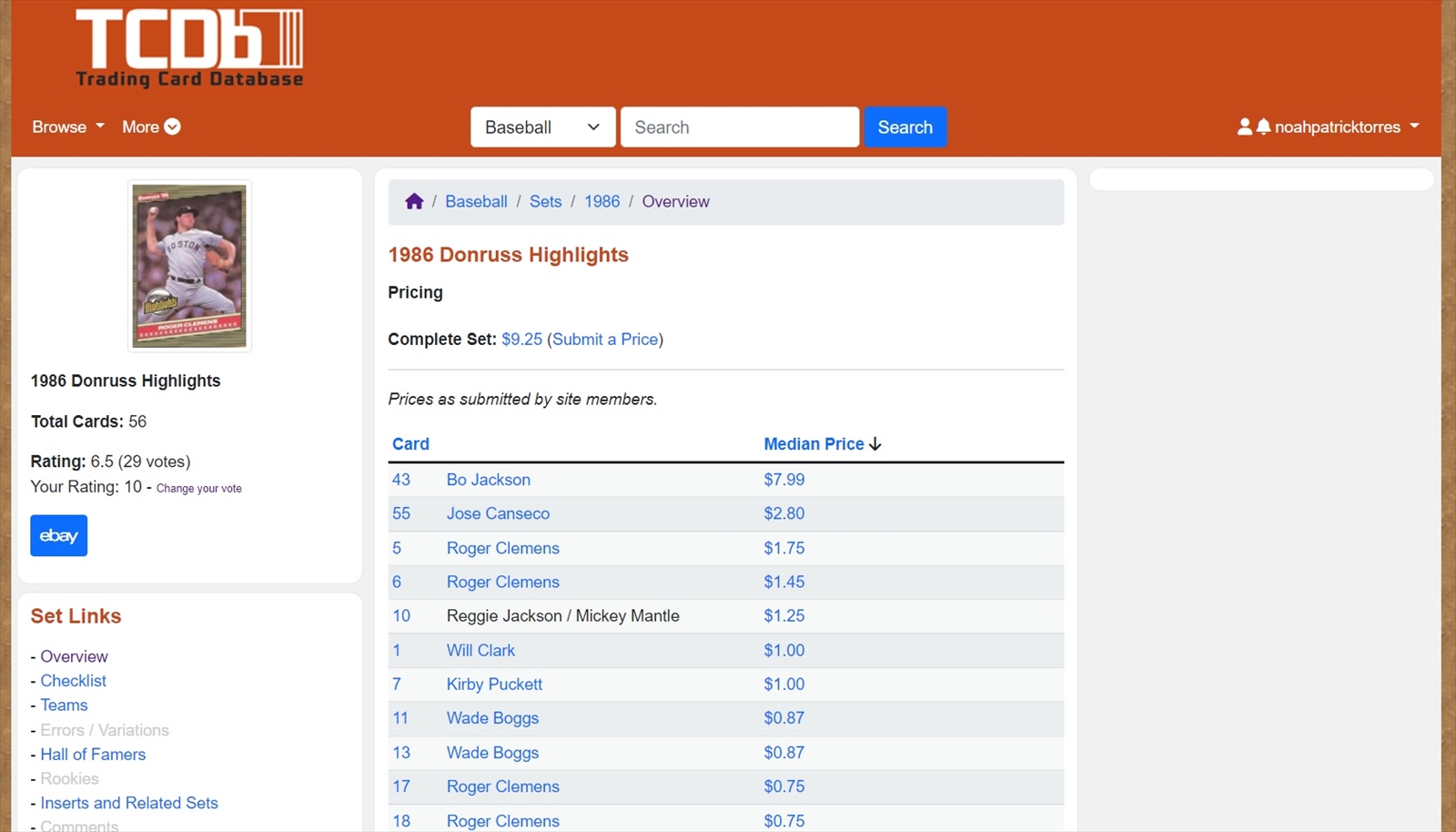Image resolution: width=1456 pixels, height=832 pixels.
Task: Click the $1.25 Reggie Jackson price
Action: [x=784, y=616]
